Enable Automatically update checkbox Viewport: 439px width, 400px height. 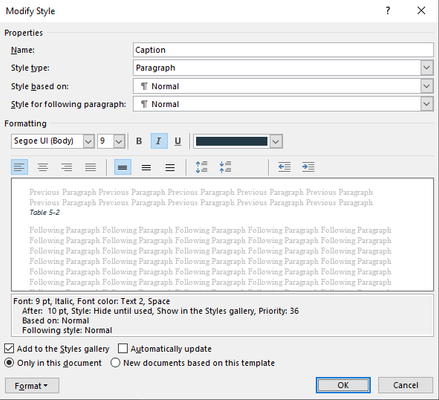(x=123, y=349)
